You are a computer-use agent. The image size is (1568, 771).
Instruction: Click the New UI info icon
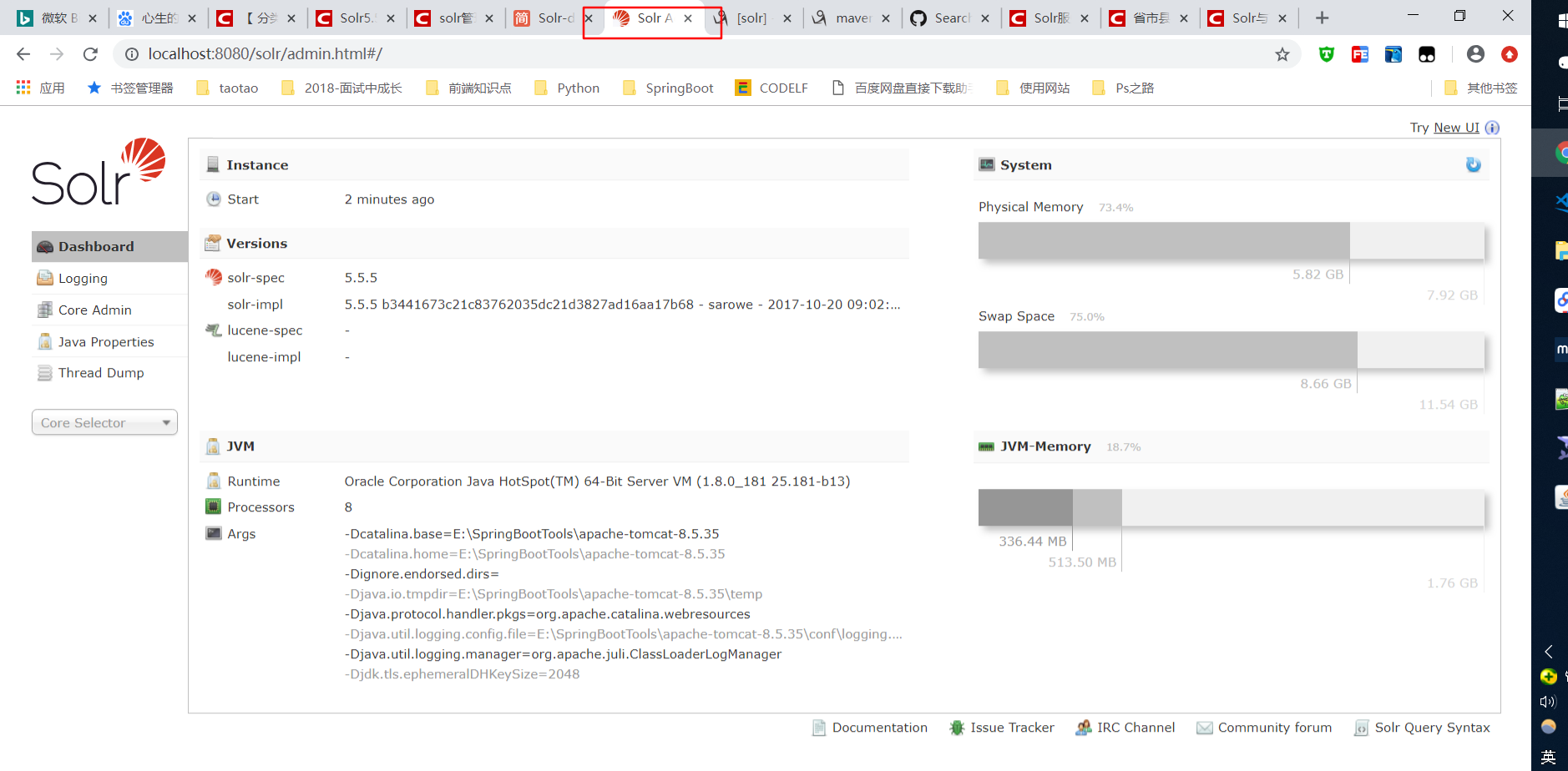tap(1492, 127)
